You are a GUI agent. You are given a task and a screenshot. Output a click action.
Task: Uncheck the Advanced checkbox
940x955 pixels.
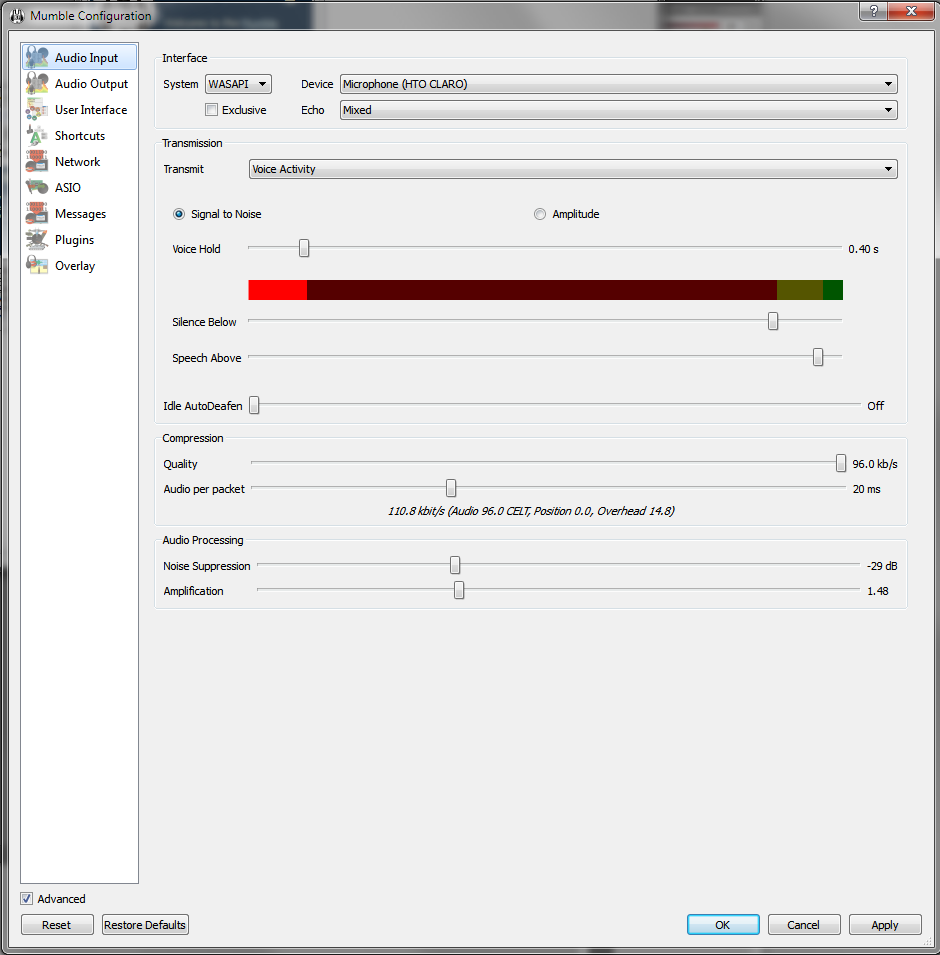tap(27, 898)
